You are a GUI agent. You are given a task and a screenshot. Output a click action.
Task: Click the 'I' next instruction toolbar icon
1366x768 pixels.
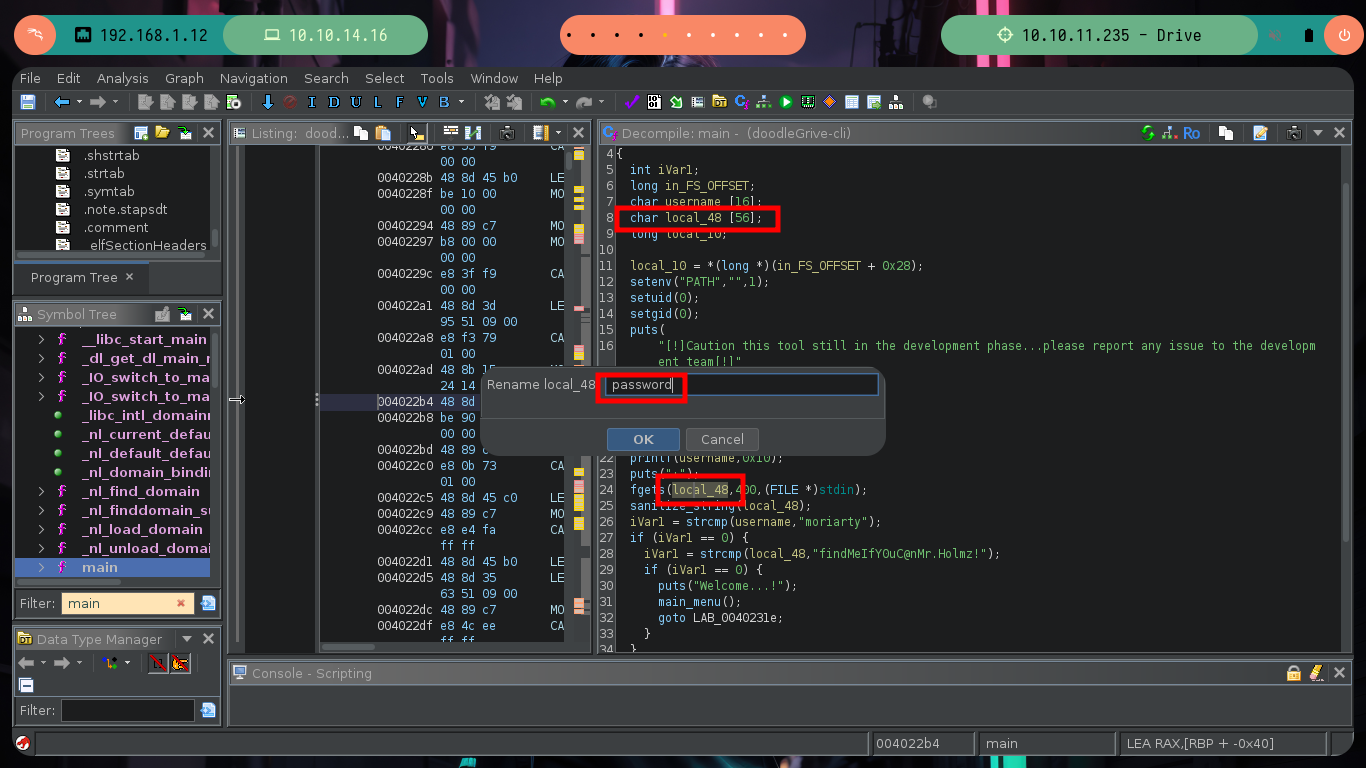click(x=311, y=102)
